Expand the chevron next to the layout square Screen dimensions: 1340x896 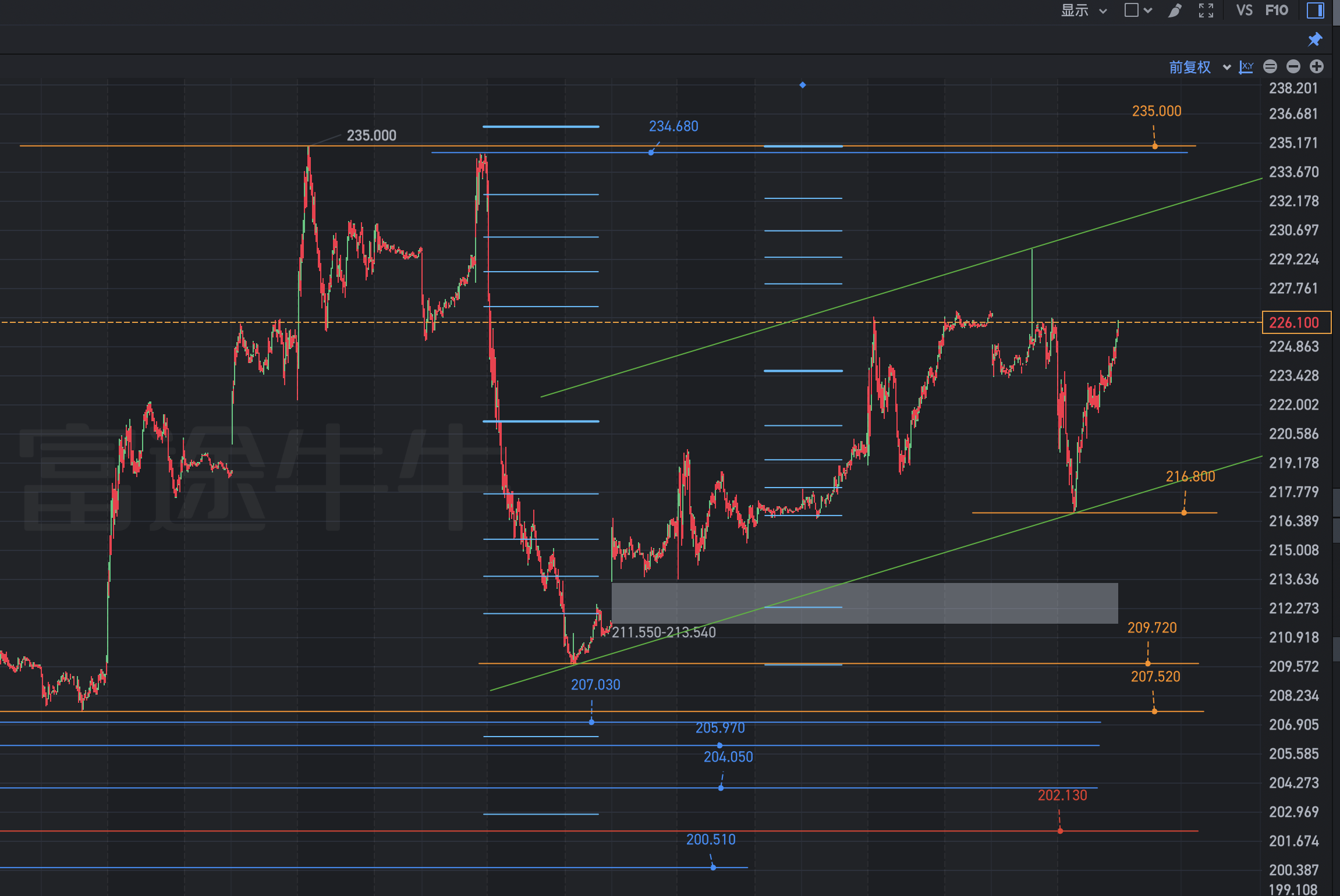[1148, 10]
